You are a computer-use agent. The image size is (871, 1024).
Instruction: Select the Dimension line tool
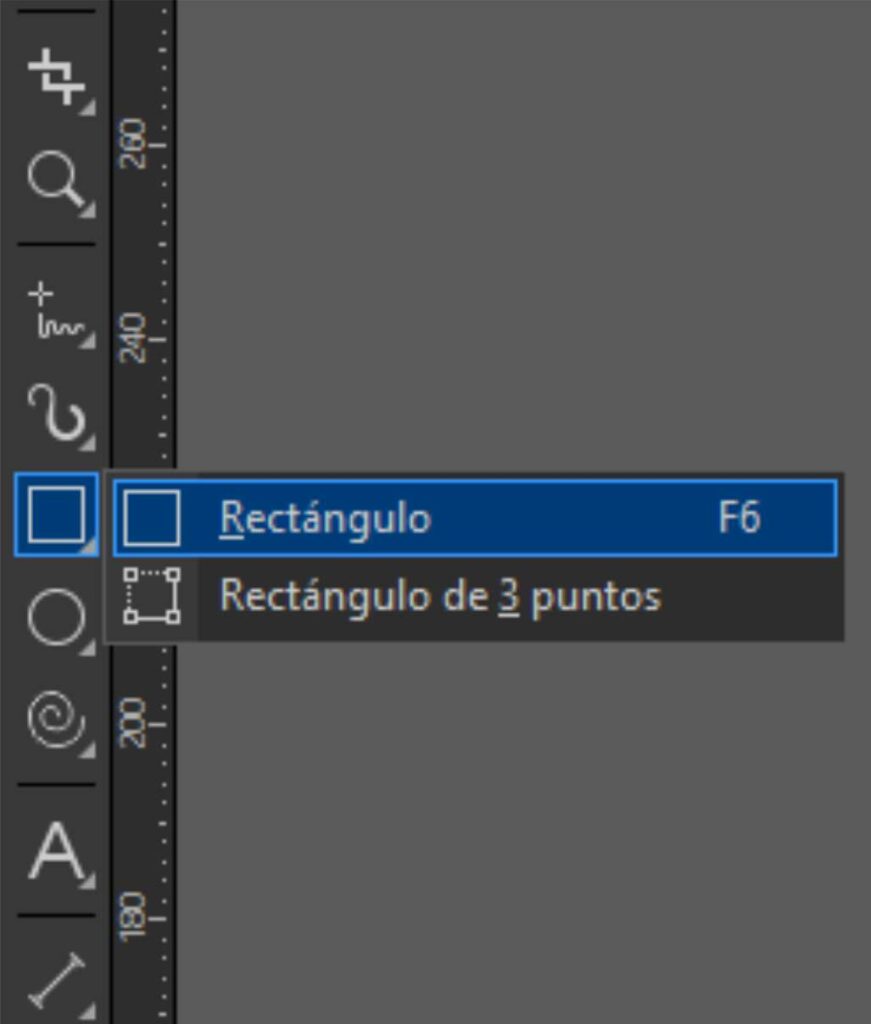point(55,982)
